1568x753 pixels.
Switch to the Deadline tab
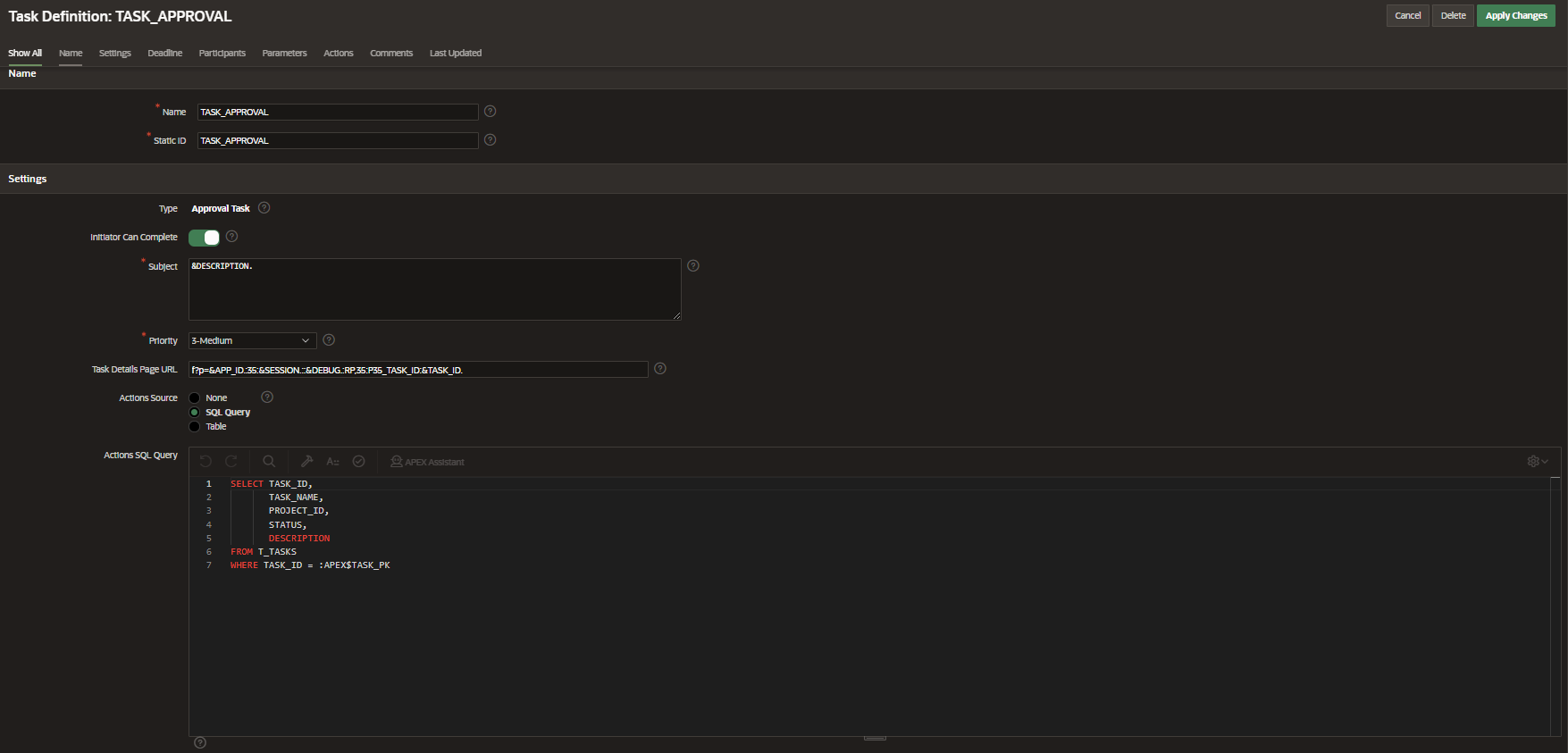[165, 54]
